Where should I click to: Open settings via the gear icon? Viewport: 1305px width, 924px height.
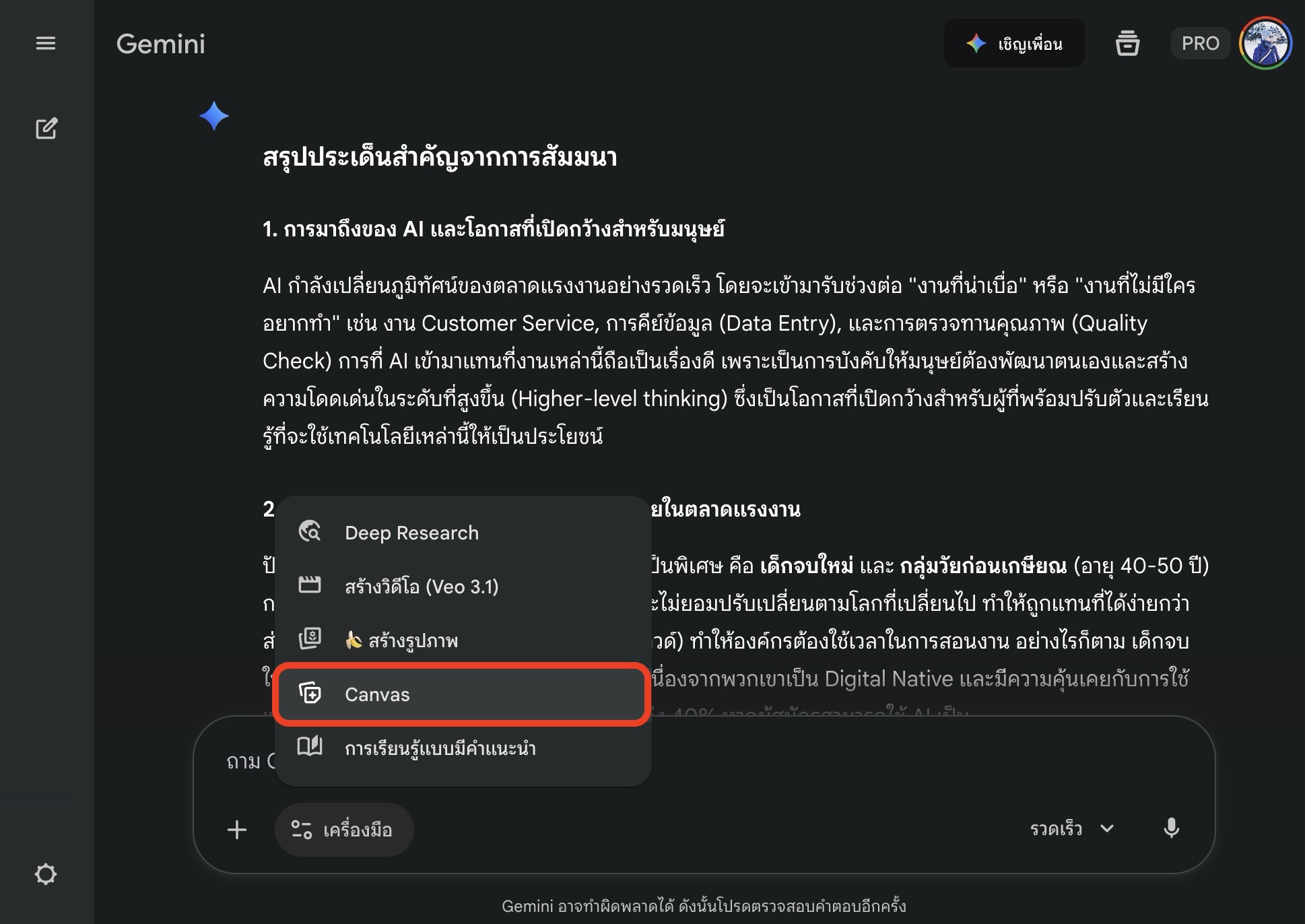tap(46, 874)
